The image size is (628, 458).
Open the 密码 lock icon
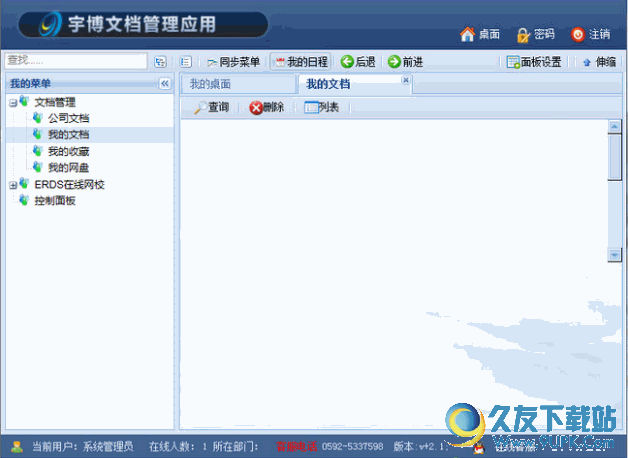(x=523, y=35)
